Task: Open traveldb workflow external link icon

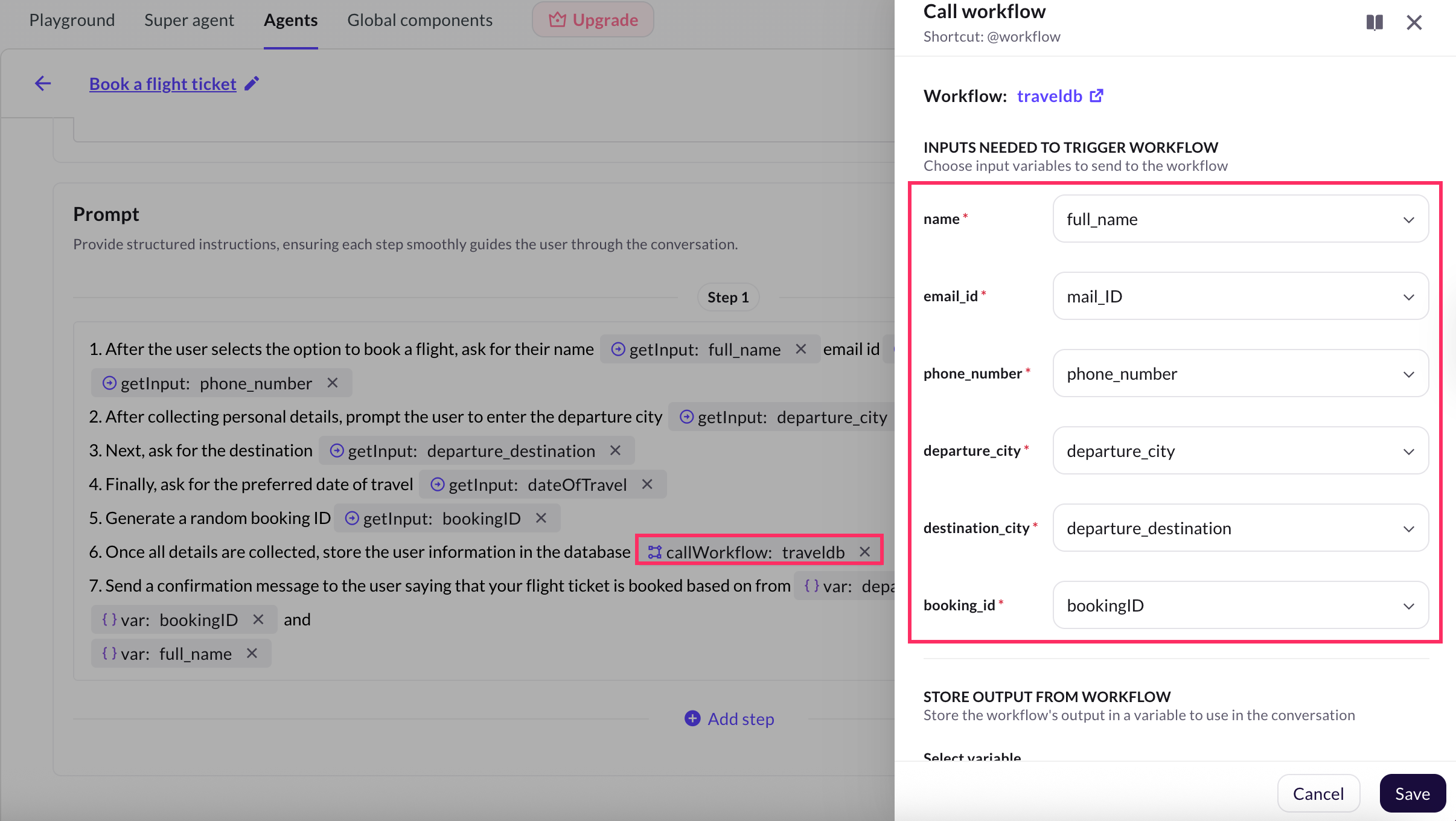Action: point(1096,96)
